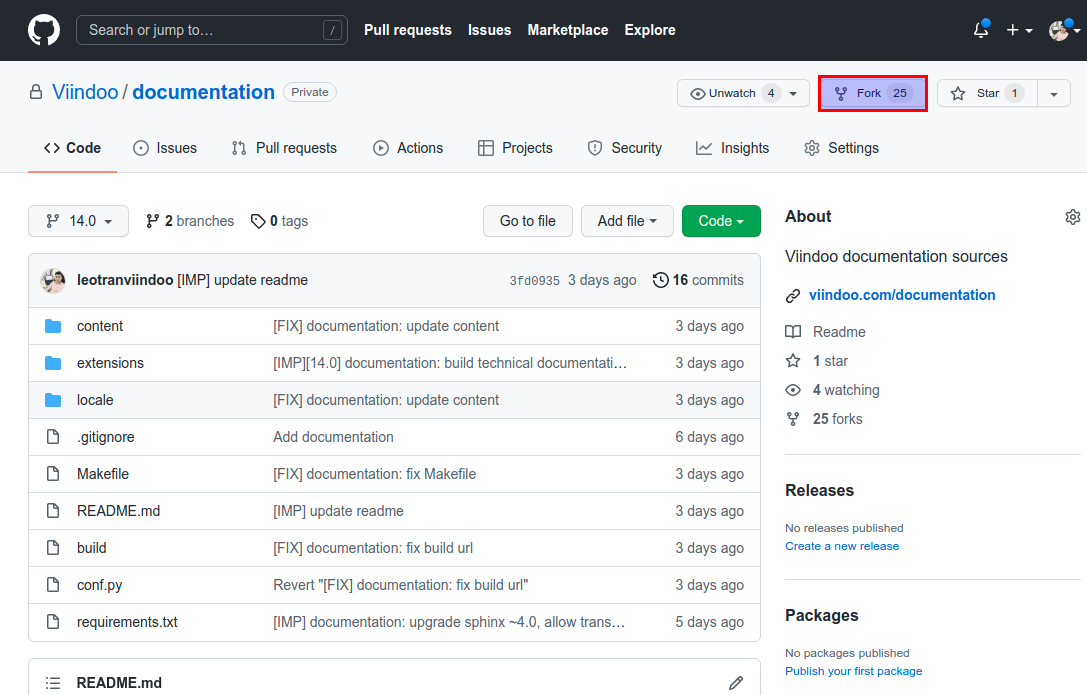Open the Add file dropdown
This screenshot has width=1087, height=695.
[627, 221]
